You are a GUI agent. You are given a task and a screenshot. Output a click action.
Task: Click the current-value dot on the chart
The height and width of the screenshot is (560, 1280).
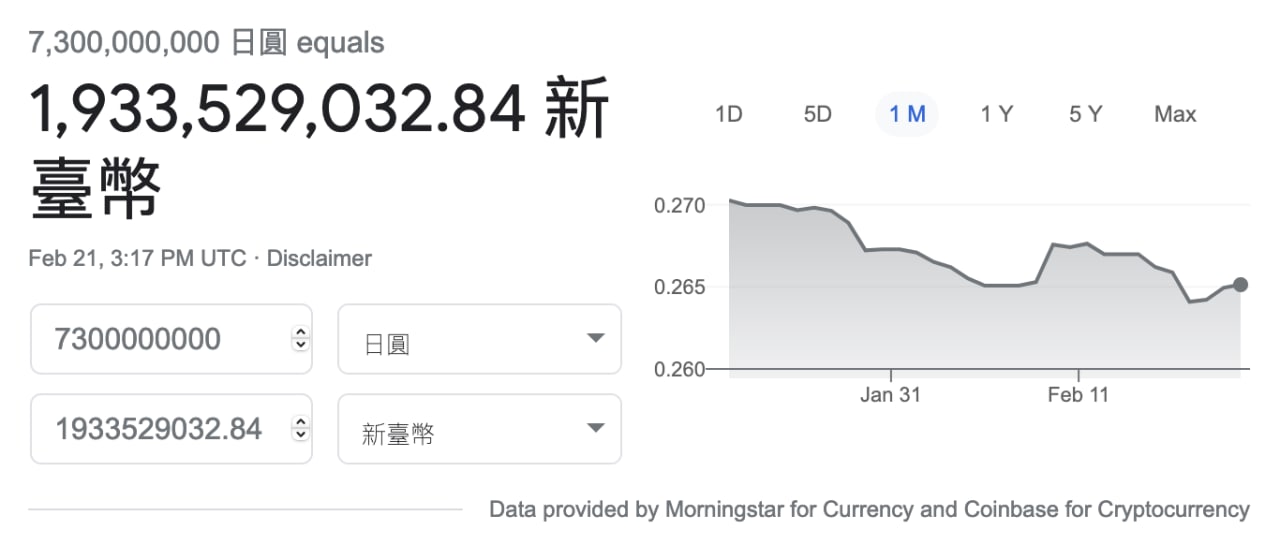click(x=1240, y=285)
